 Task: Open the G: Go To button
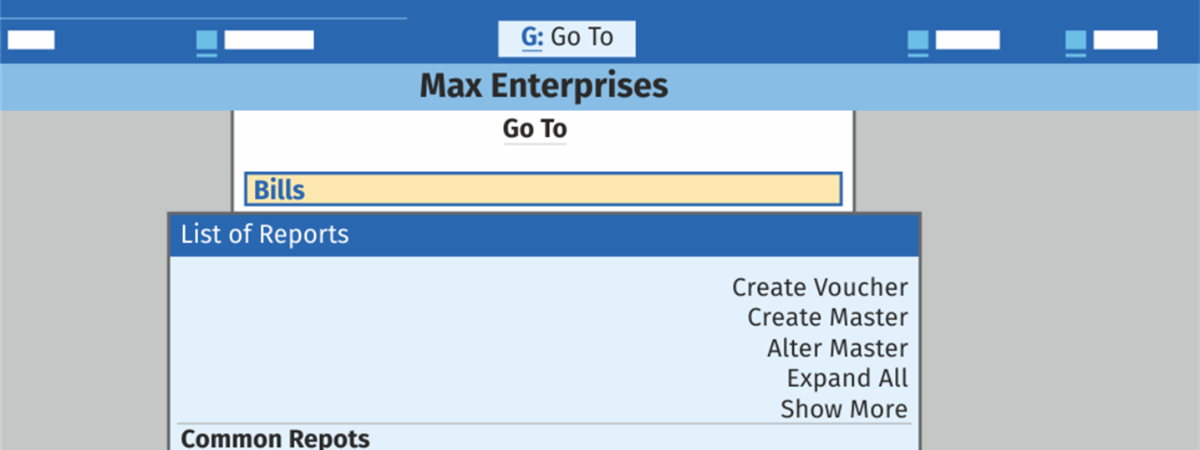[567, 38]
